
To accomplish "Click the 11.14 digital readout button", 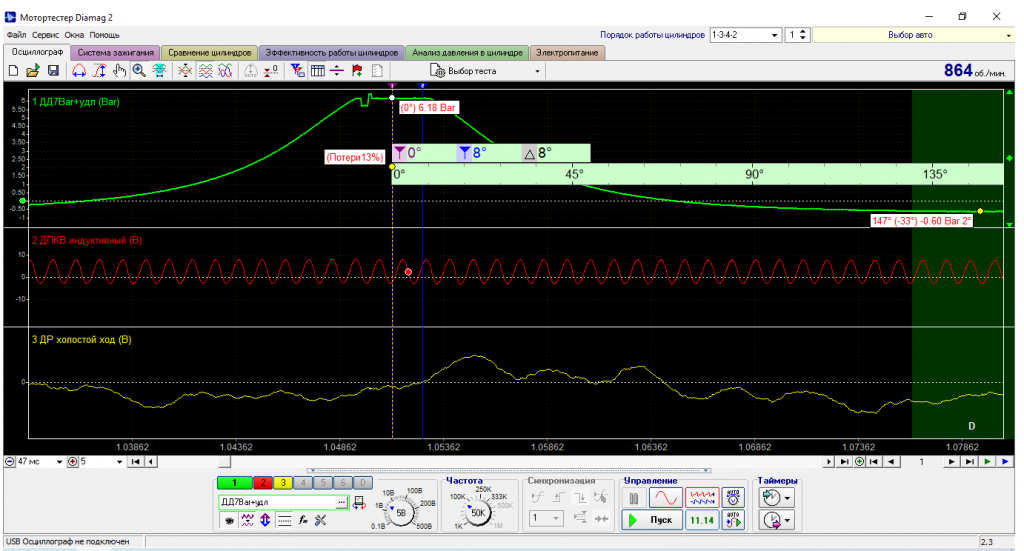I will click(x=702, y=520).
